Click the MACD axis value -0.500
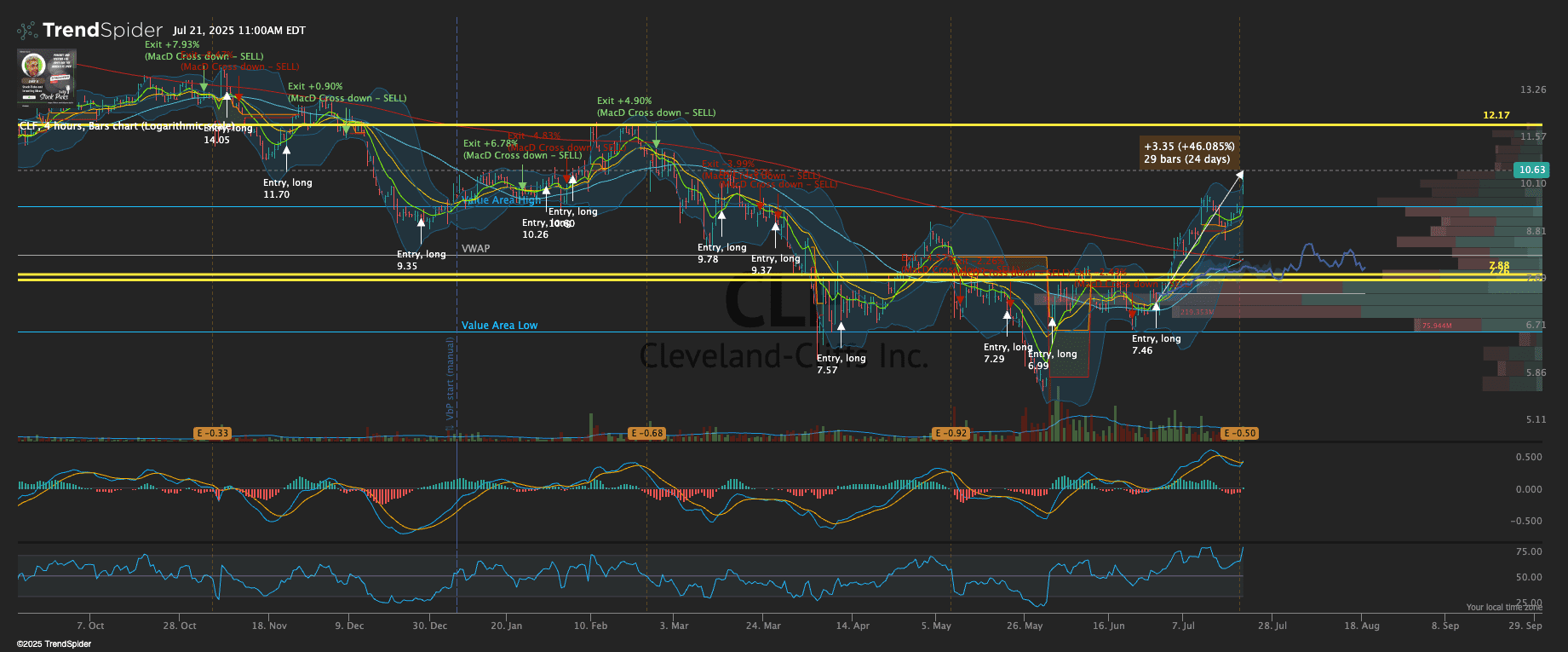Screen dimensions: 1568x652 pyautogui.click(x=1527, y=521)
